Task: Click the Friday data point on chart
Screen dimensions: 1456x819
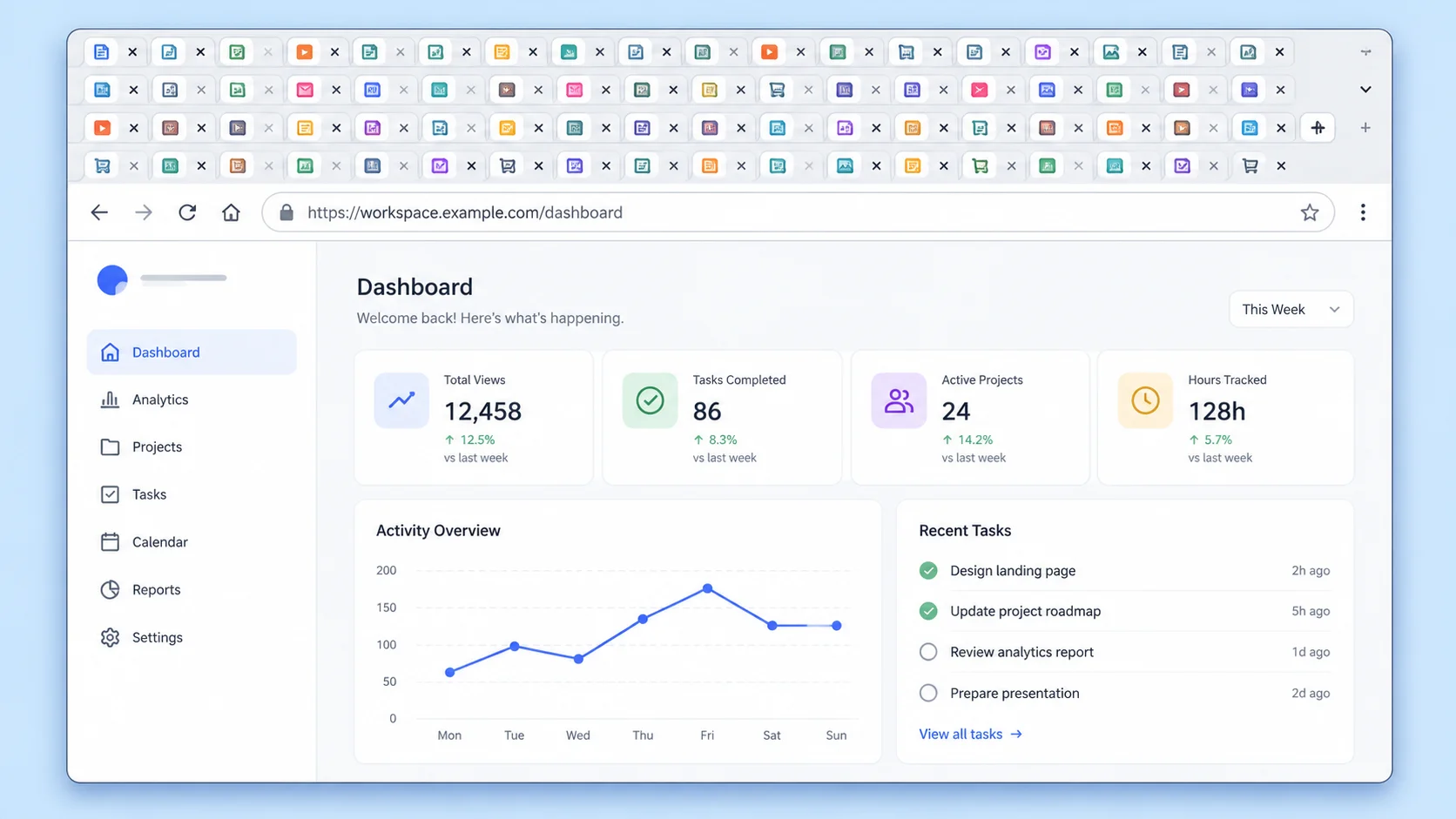Action: coord(707,589)
